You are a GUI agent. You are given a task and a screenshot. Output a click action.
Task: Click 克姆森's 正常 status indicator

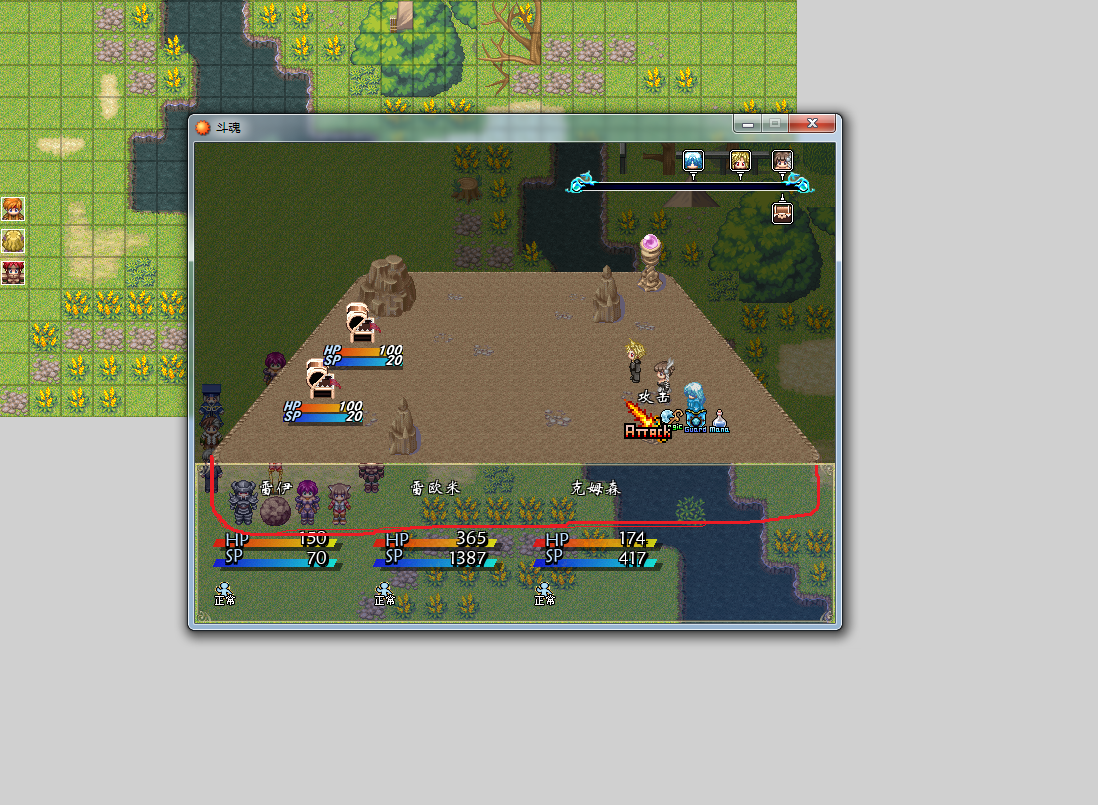(544, 594)
